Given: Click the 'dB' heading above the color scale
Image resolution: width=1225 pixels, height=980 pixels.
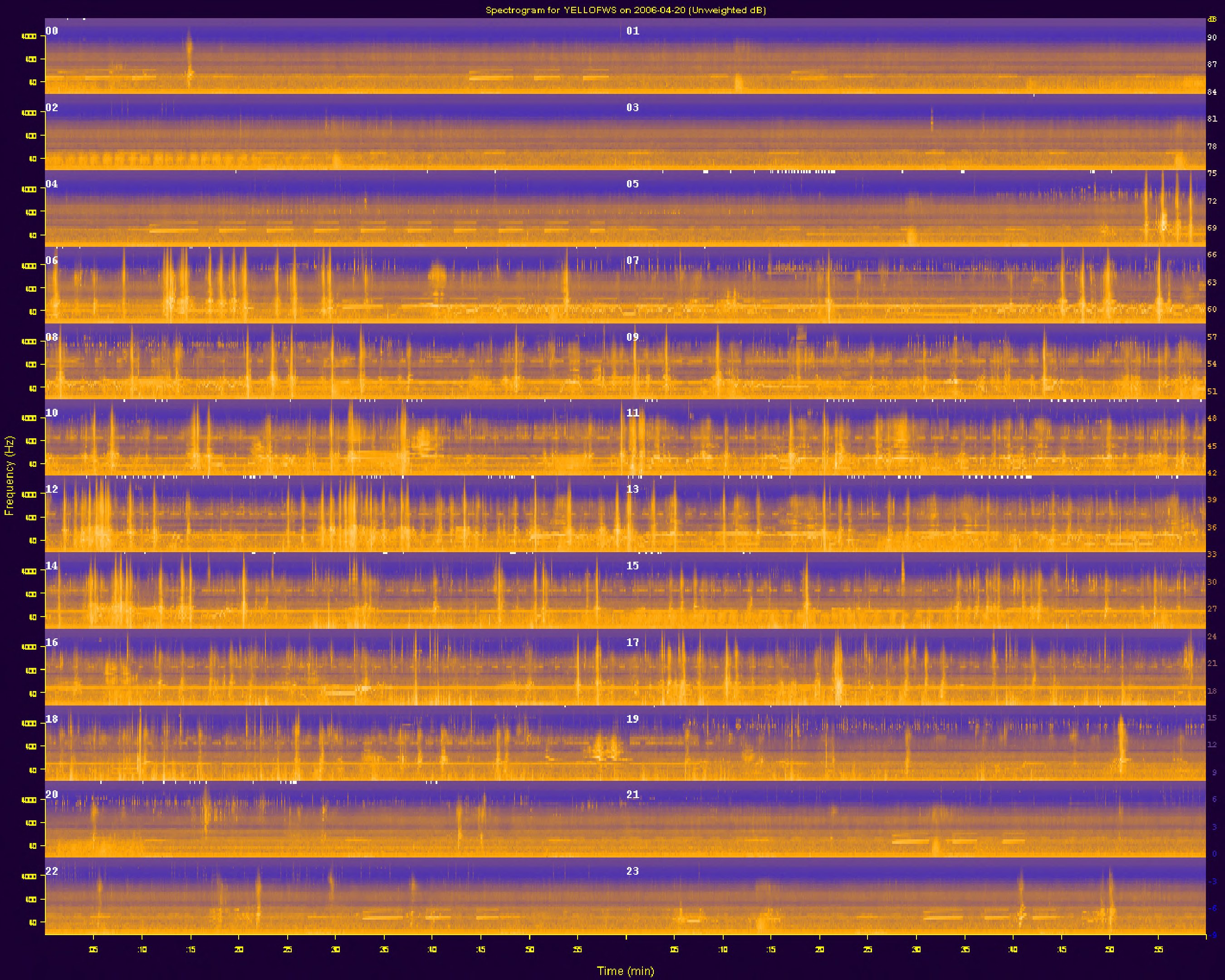Looking at the screenshot, I should click(1212, 20).
